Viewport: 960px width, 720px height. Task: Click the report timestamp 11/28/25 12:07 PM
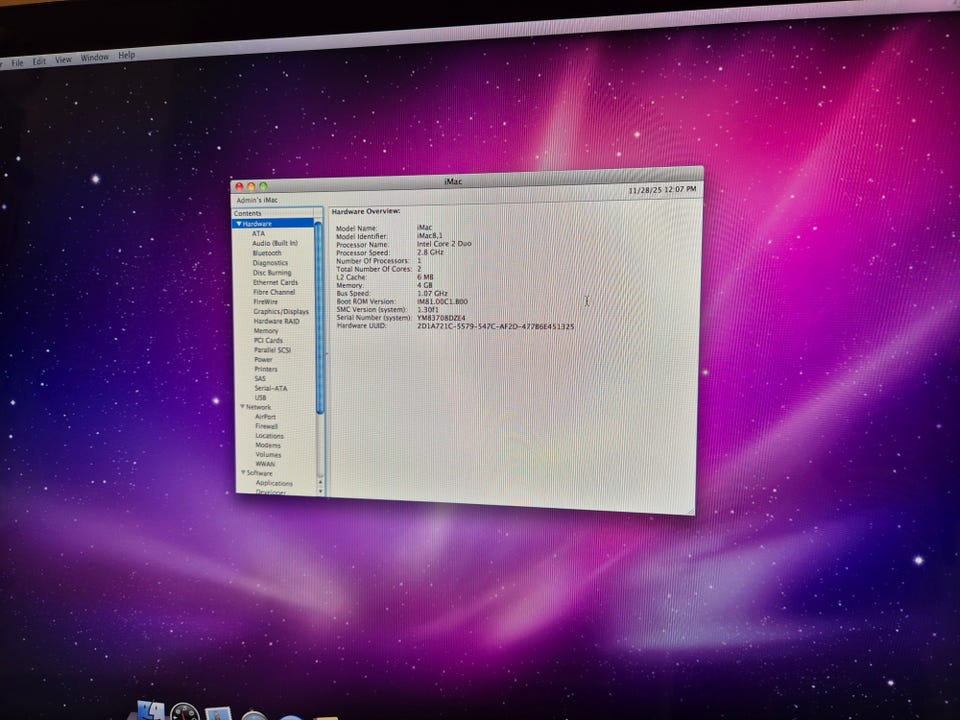[662, 190]
